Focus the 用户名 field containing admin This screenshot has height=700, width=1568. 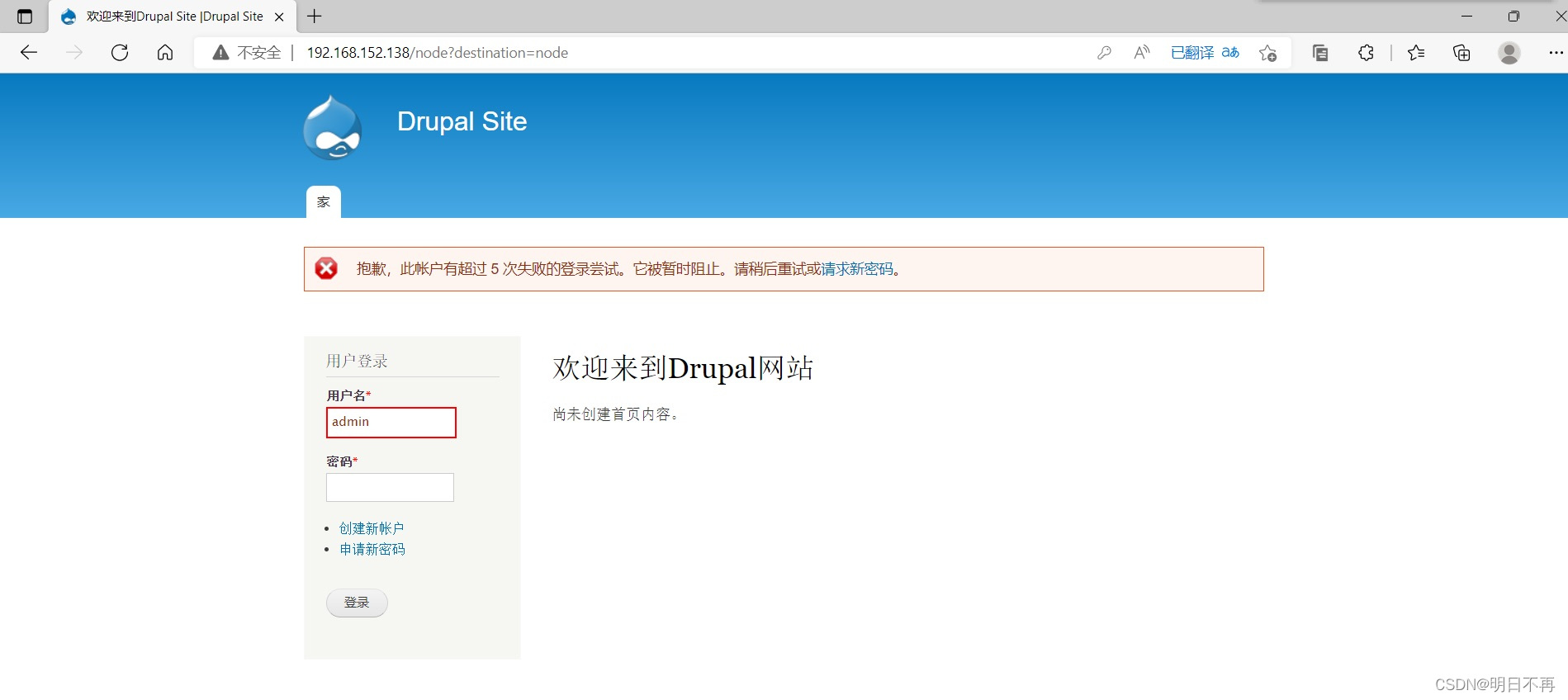coord(391,423)
